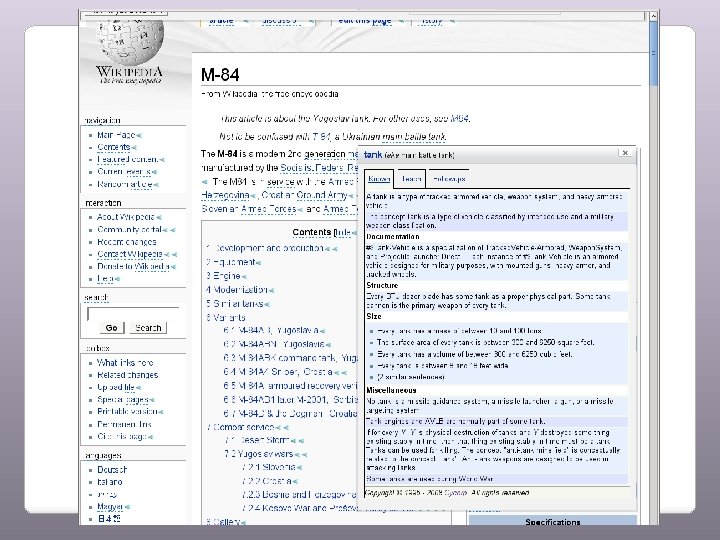Click the page vertical scrollbar thumb

click(x=653, y=53)
